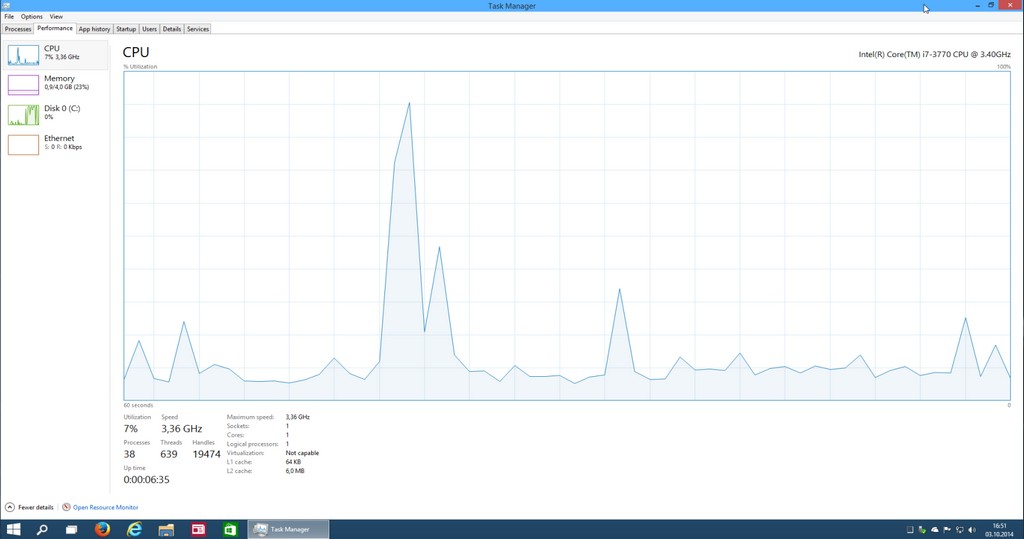Launch Internet Explorer from the taskbar

coord(134,529)
